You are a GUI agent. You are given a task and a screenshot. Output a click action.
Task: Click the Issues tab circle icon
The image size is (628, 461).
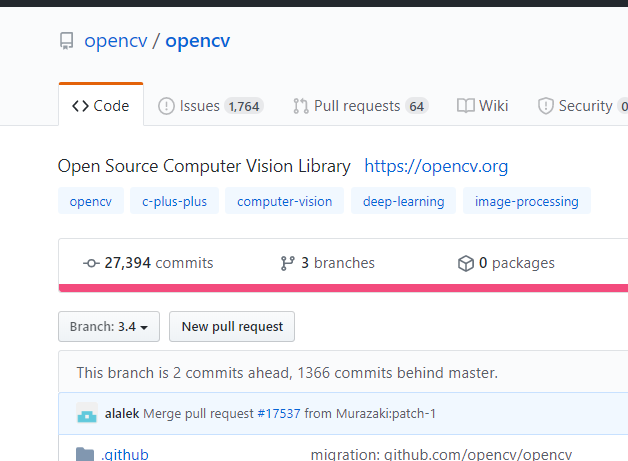(166, 106)
